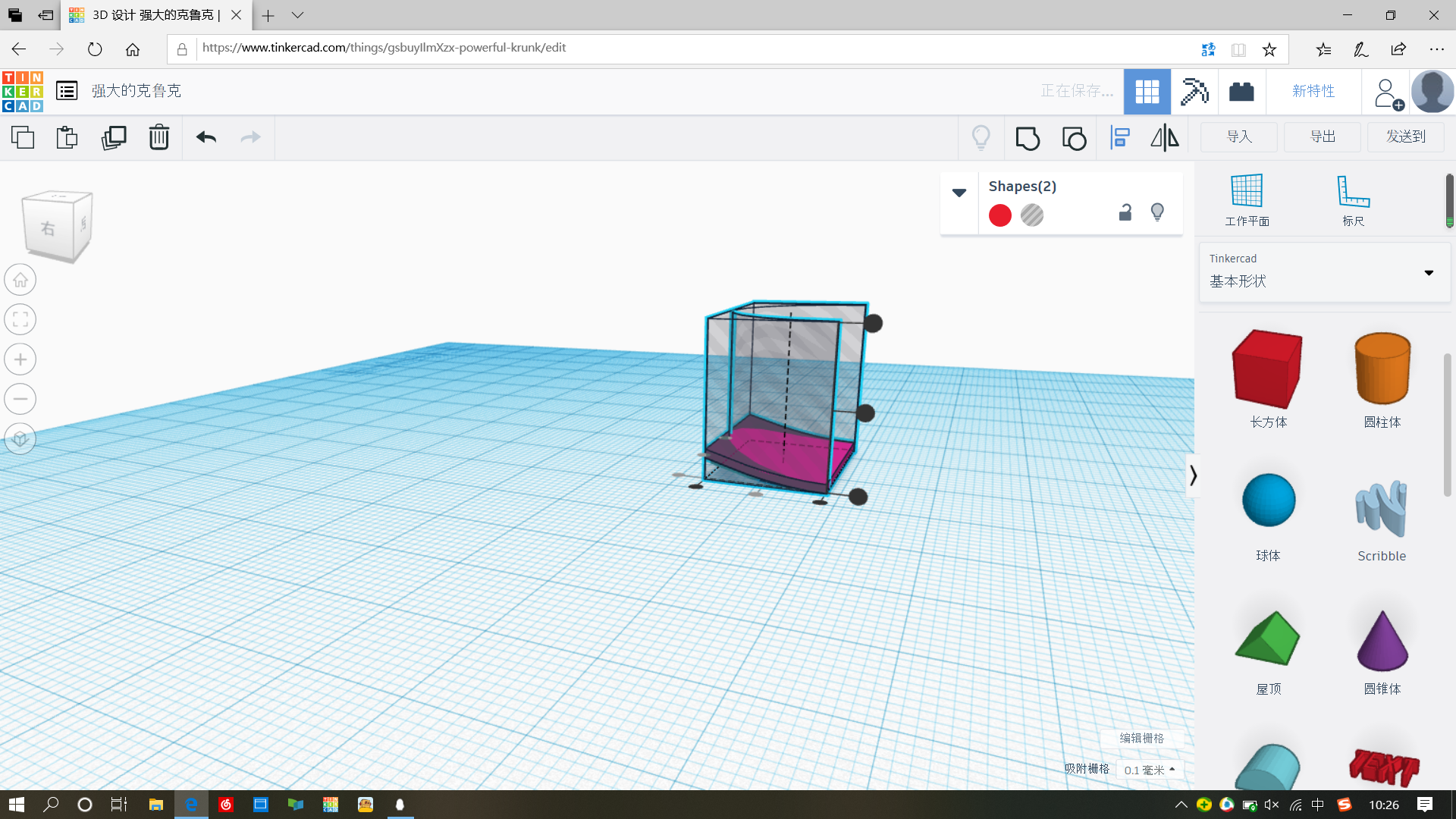Click the Paste tool icon
Screen dimensions: 1456x819
click(67, 137)
